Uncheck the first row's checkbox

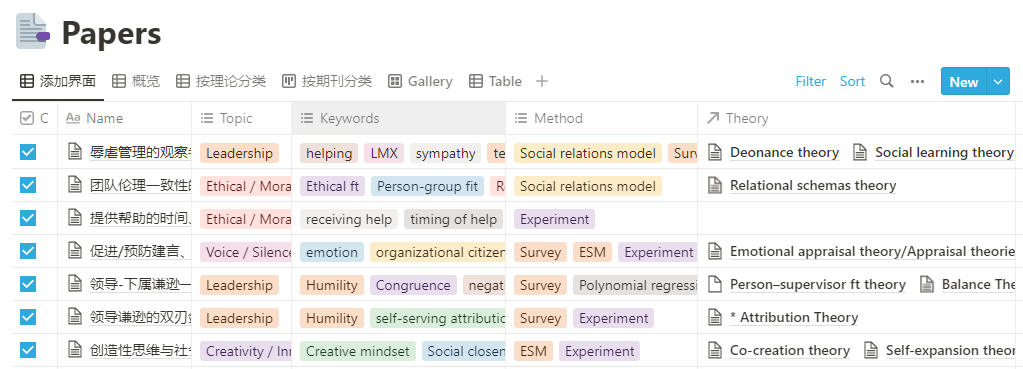(x=27, y=153)
